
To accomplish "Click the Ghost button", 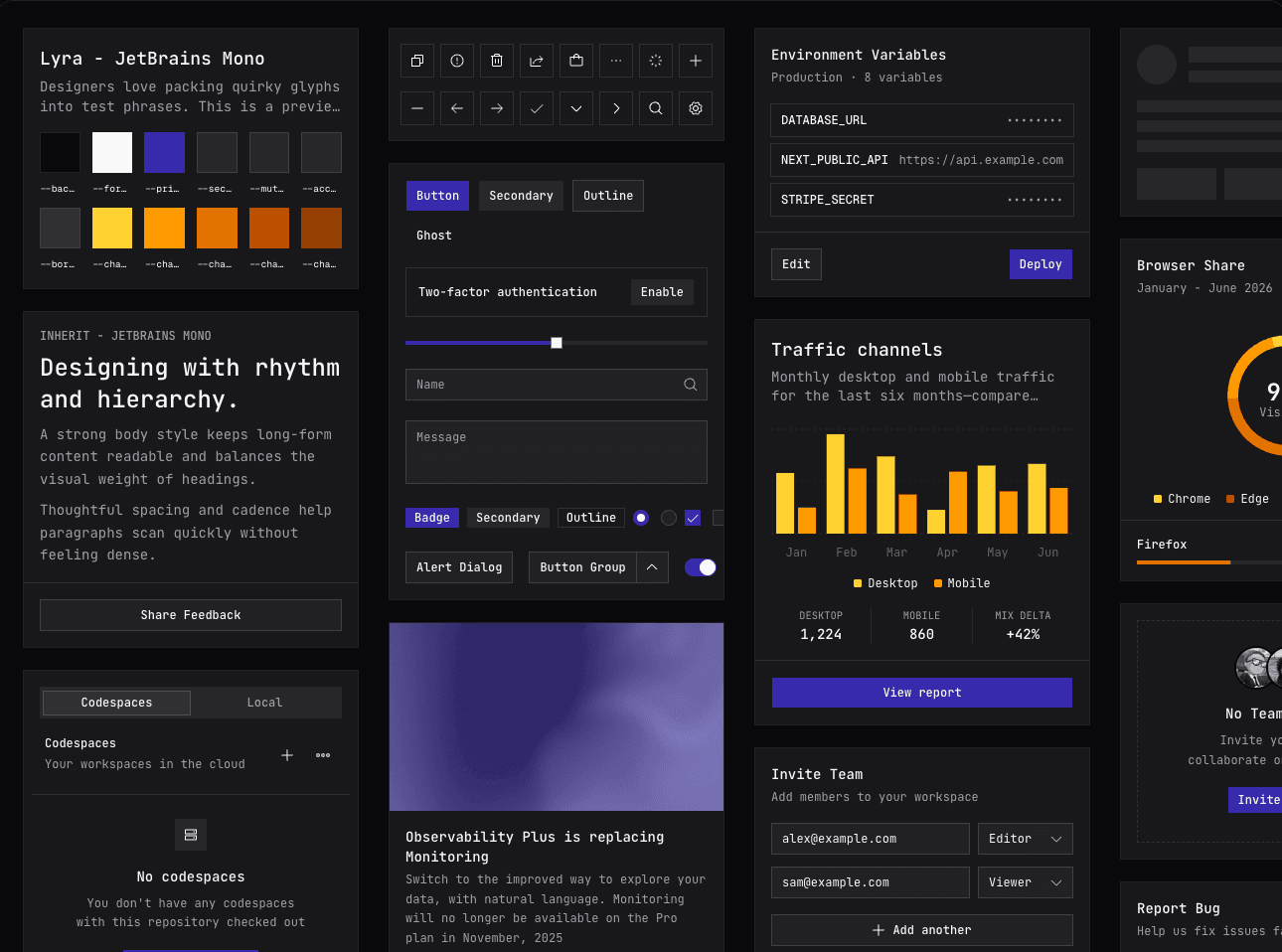I will click(x=434, y=236).
